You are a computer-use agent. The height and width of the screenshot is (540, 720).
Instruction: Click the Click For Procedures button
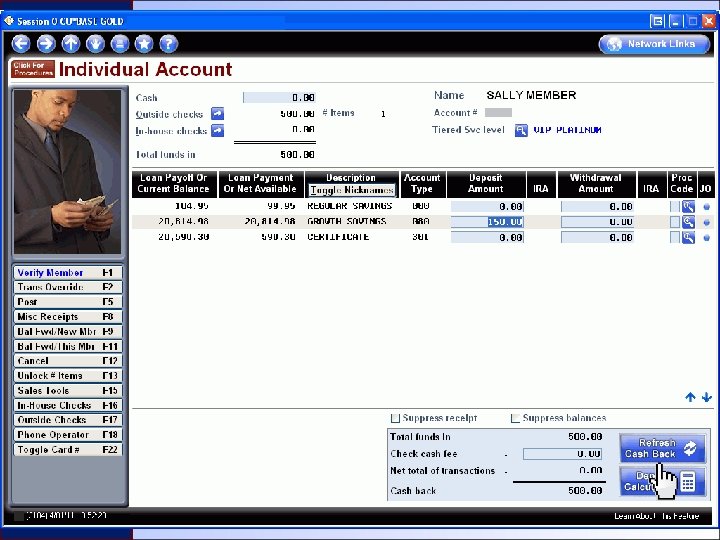tap(33, 69)
